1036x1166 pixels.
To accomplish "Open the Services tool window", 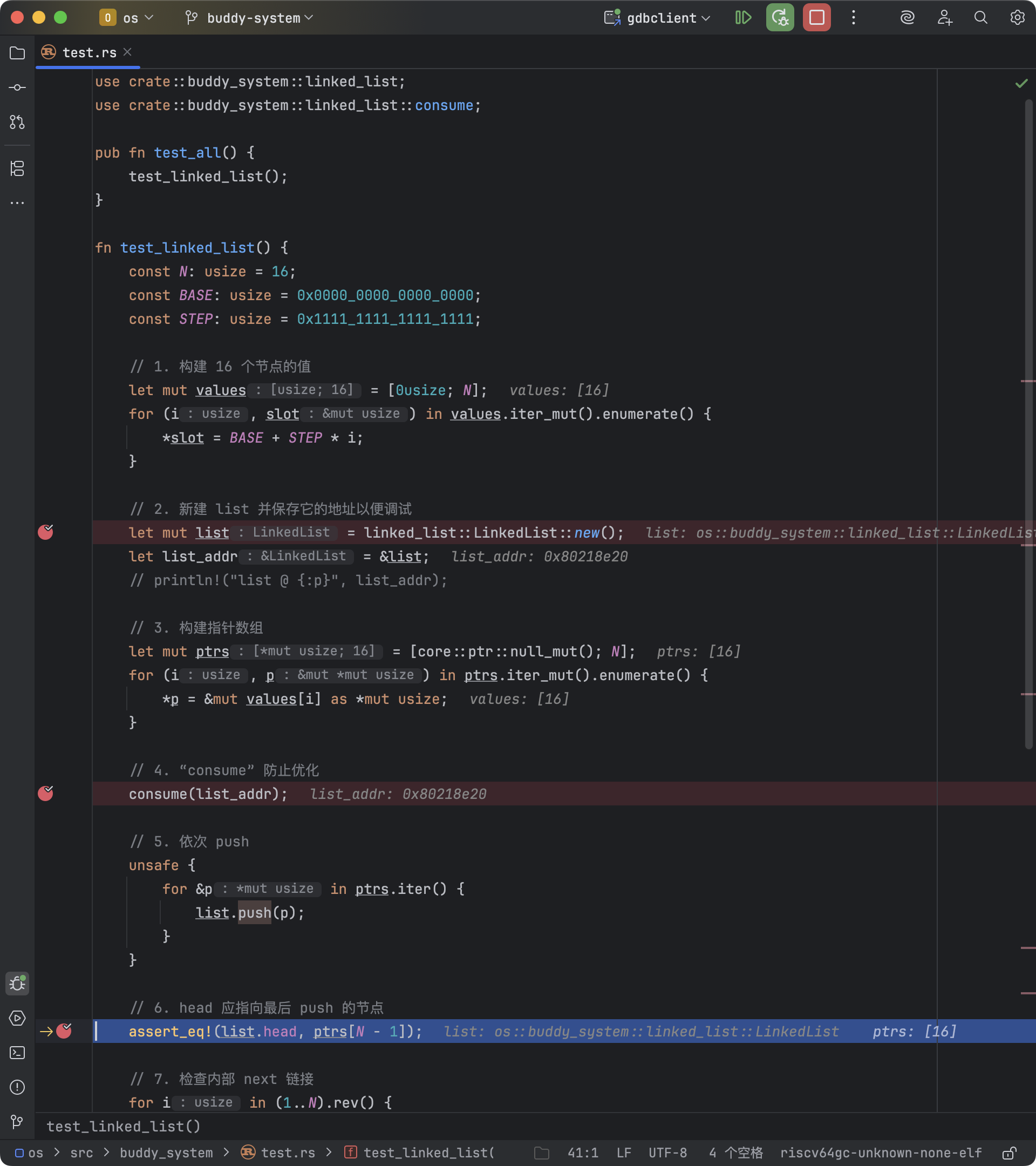I will tap(17, 1018).
